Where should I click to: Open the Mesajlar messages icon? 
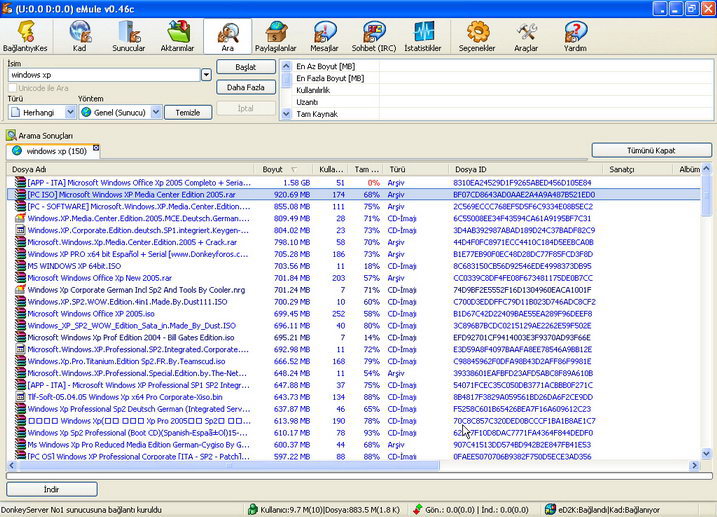coord(324,32)
